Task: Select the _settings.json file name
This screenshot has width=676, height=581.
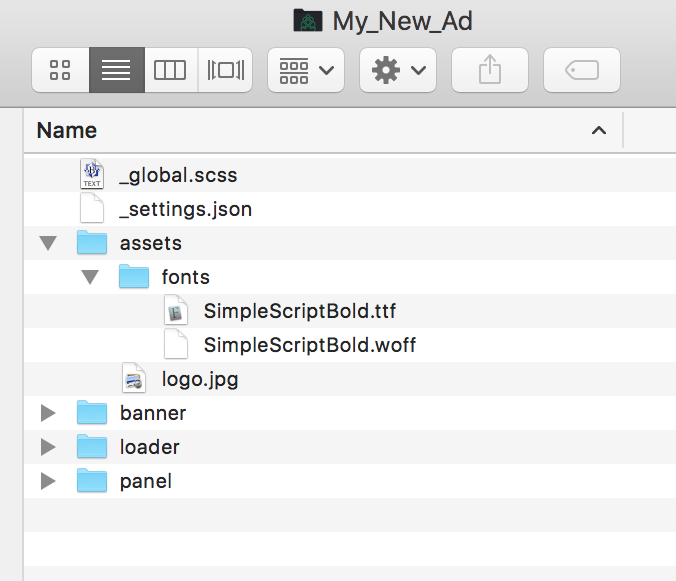Action: 186,209
